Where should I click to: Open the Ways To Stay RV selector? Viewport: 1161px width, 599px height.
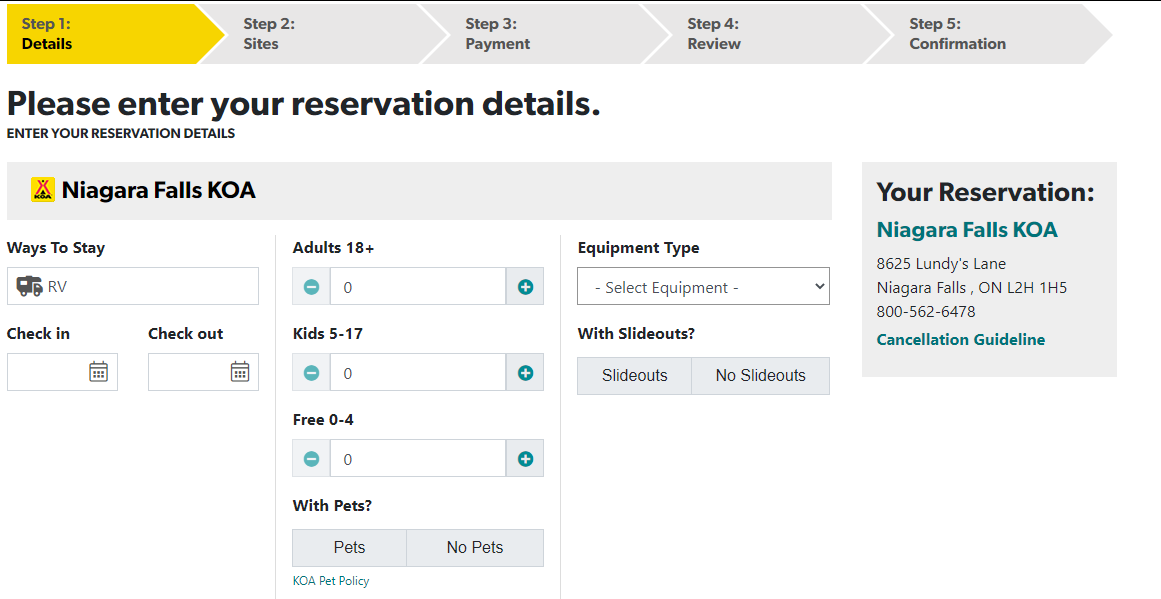pos(133,287)
